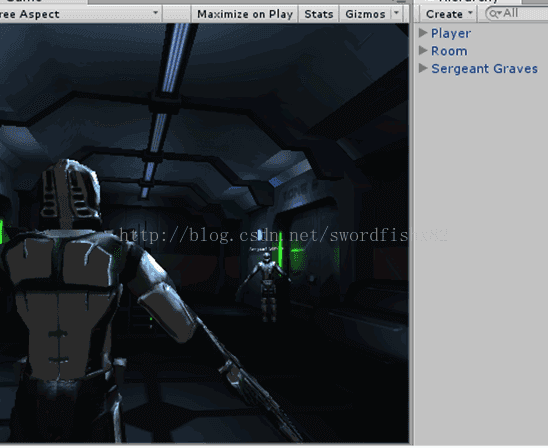Click the search magnifier icon in Hierarchy
Screen dimensions: 548x448
pos(495,14)
